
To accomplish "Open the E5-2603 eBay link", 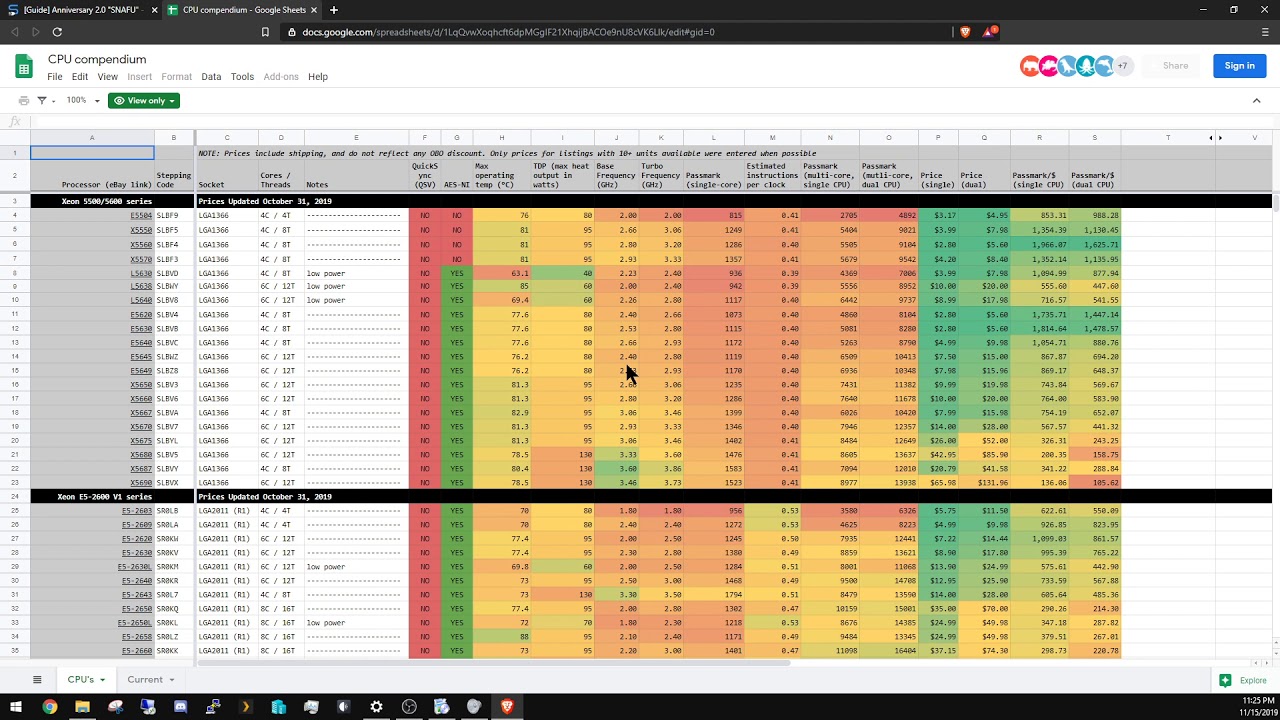I will (x=136, y=511).
